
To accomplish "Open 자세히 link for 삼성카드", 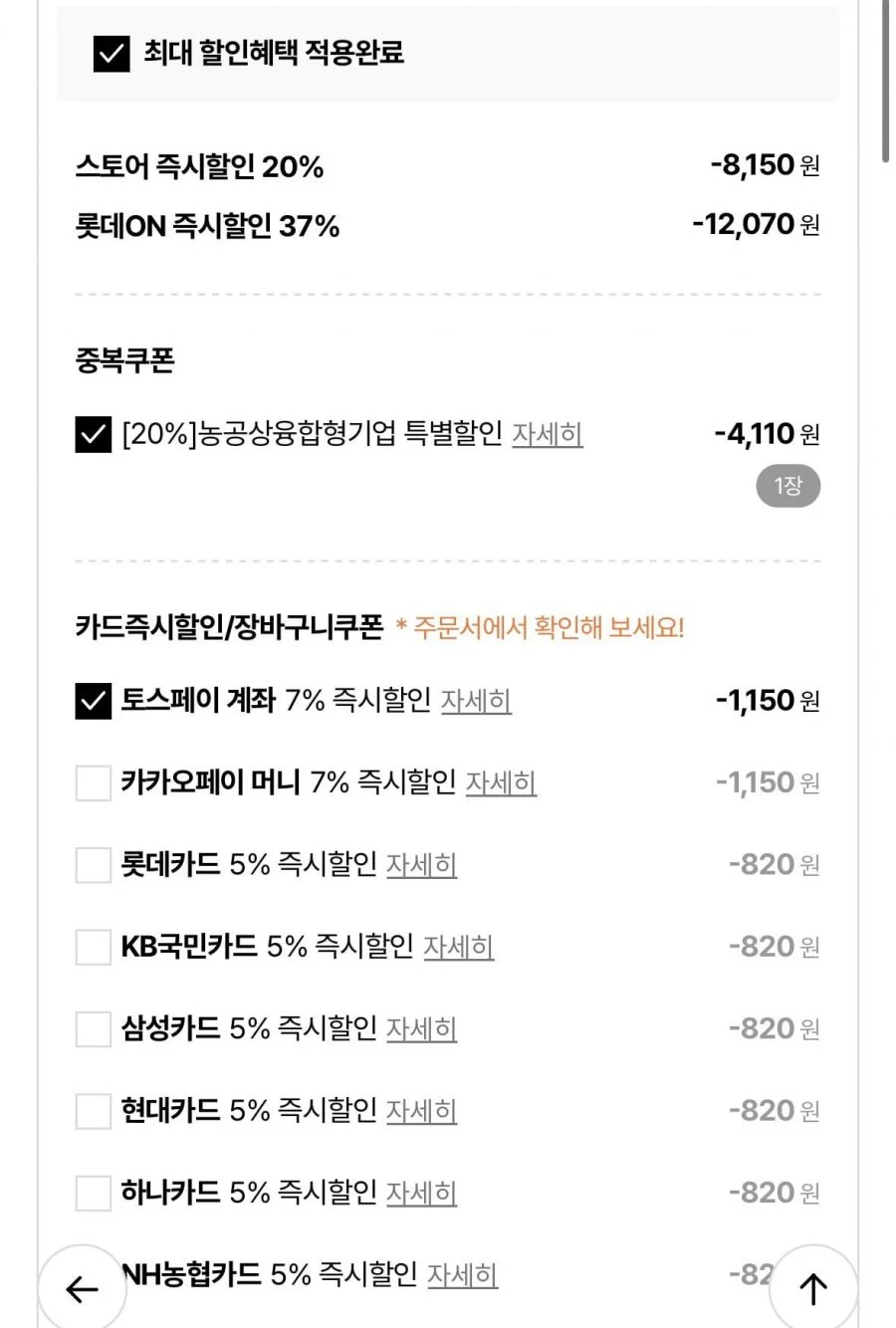I will coord(421,1028).
